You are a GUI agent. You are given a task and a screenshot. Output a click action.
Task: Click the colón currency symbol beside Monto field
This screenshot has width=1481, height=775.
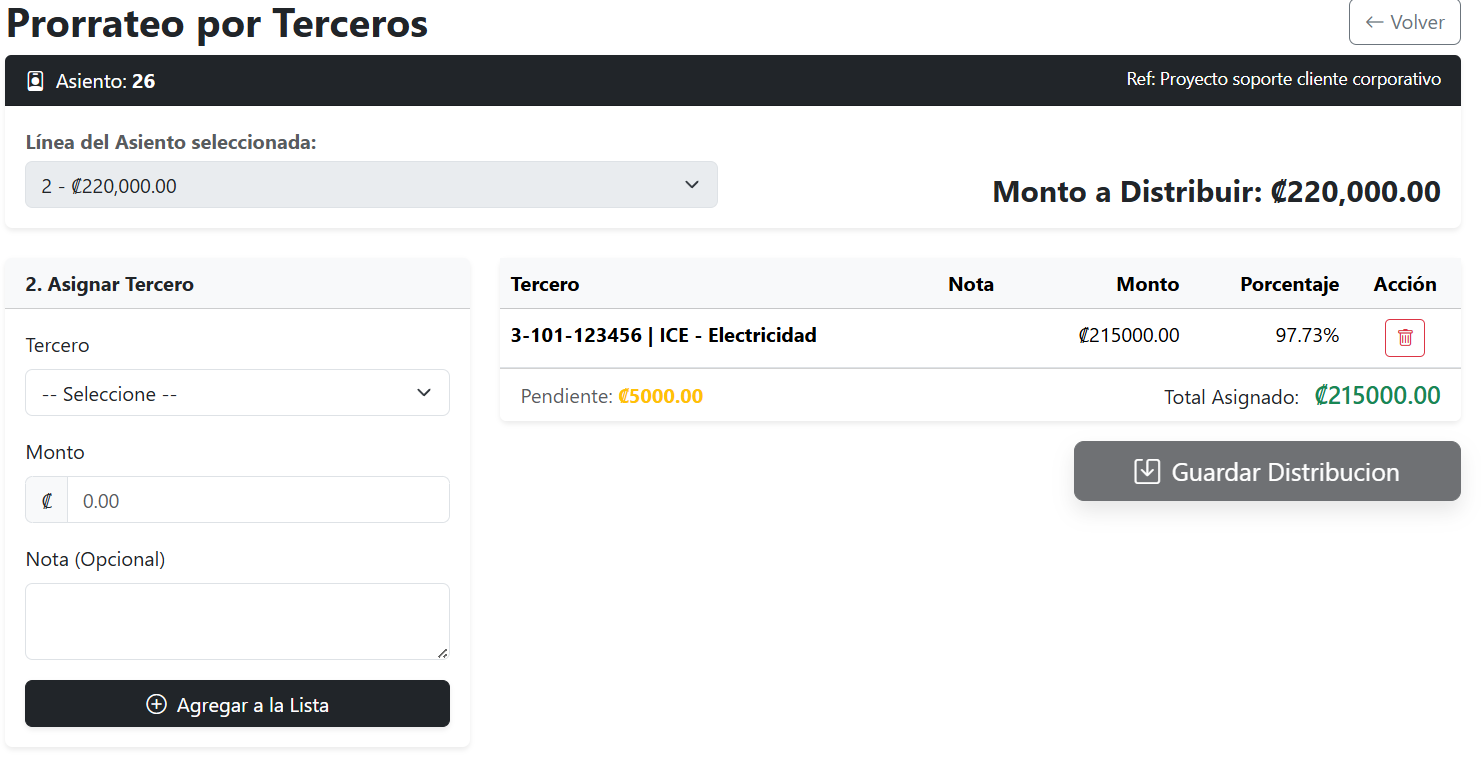[46, 499]
